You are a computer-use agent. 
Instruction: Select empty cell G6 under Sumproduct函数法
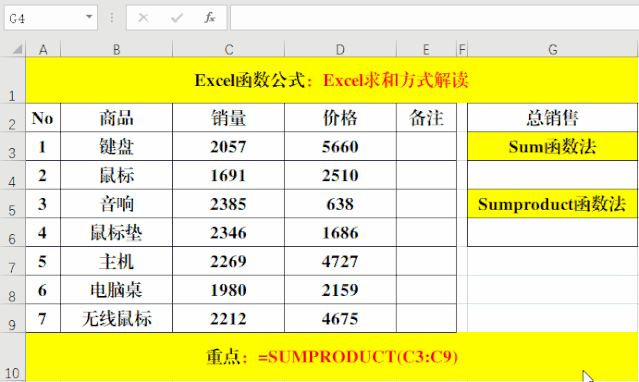553,232
